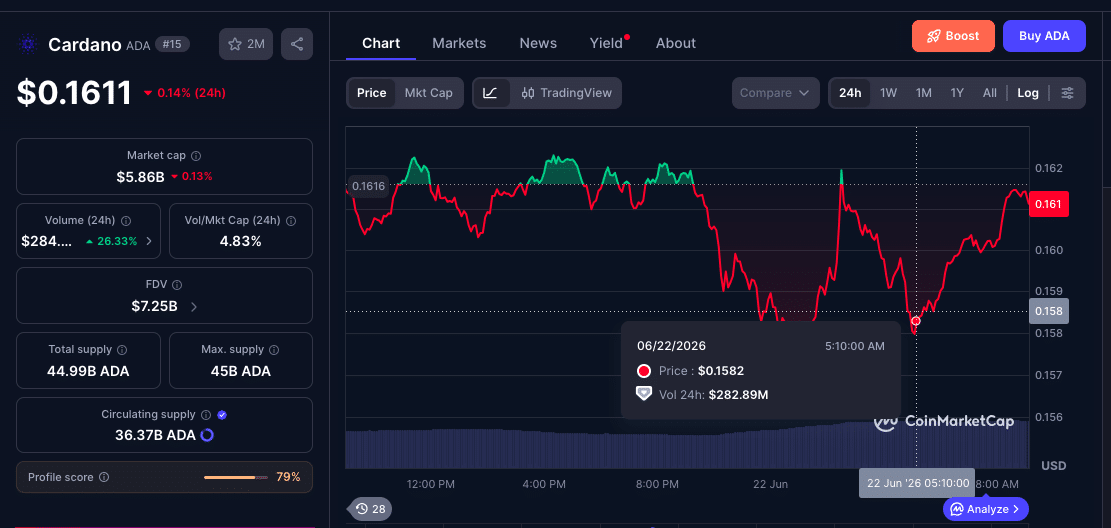Click the history clock badge showing 28

(369, 509)
